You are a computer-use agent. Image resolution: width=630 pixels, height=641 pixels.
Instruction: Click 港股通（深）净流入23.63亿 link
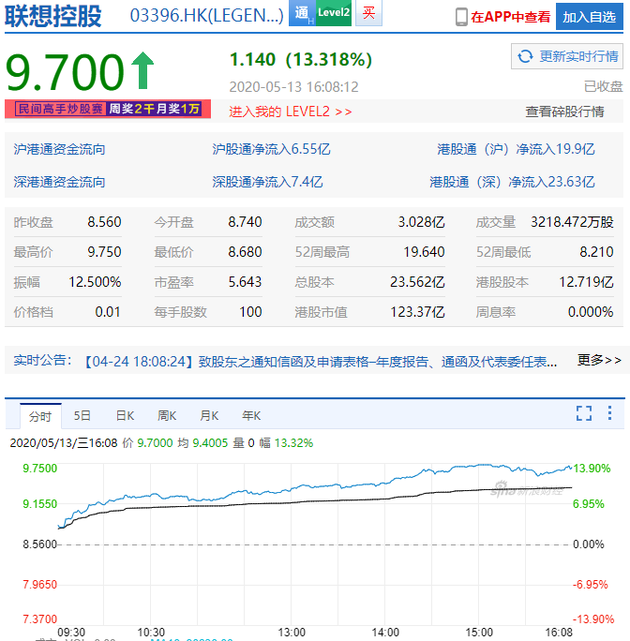(512, 182)
